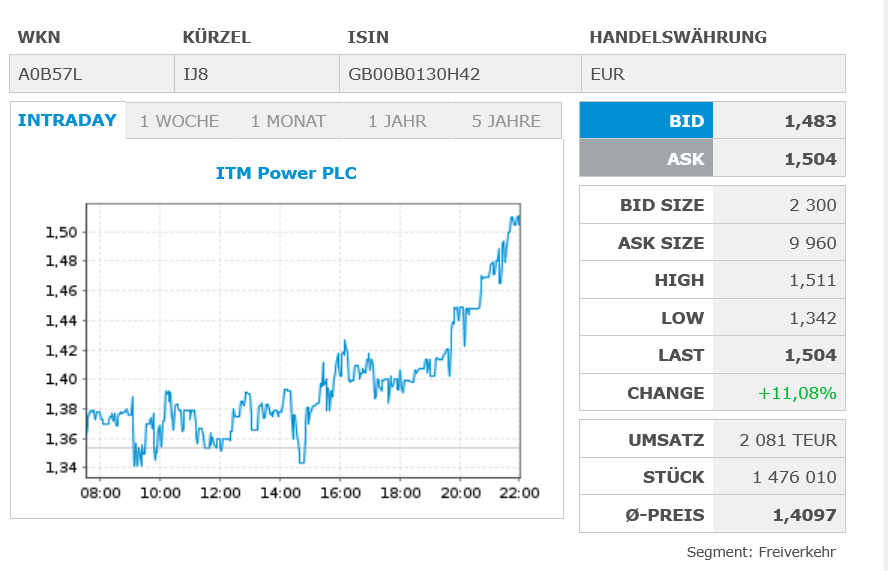Screen dimensions: 888x571
Task: Click the trading currency value EUR
Action: tap(607, 74)
